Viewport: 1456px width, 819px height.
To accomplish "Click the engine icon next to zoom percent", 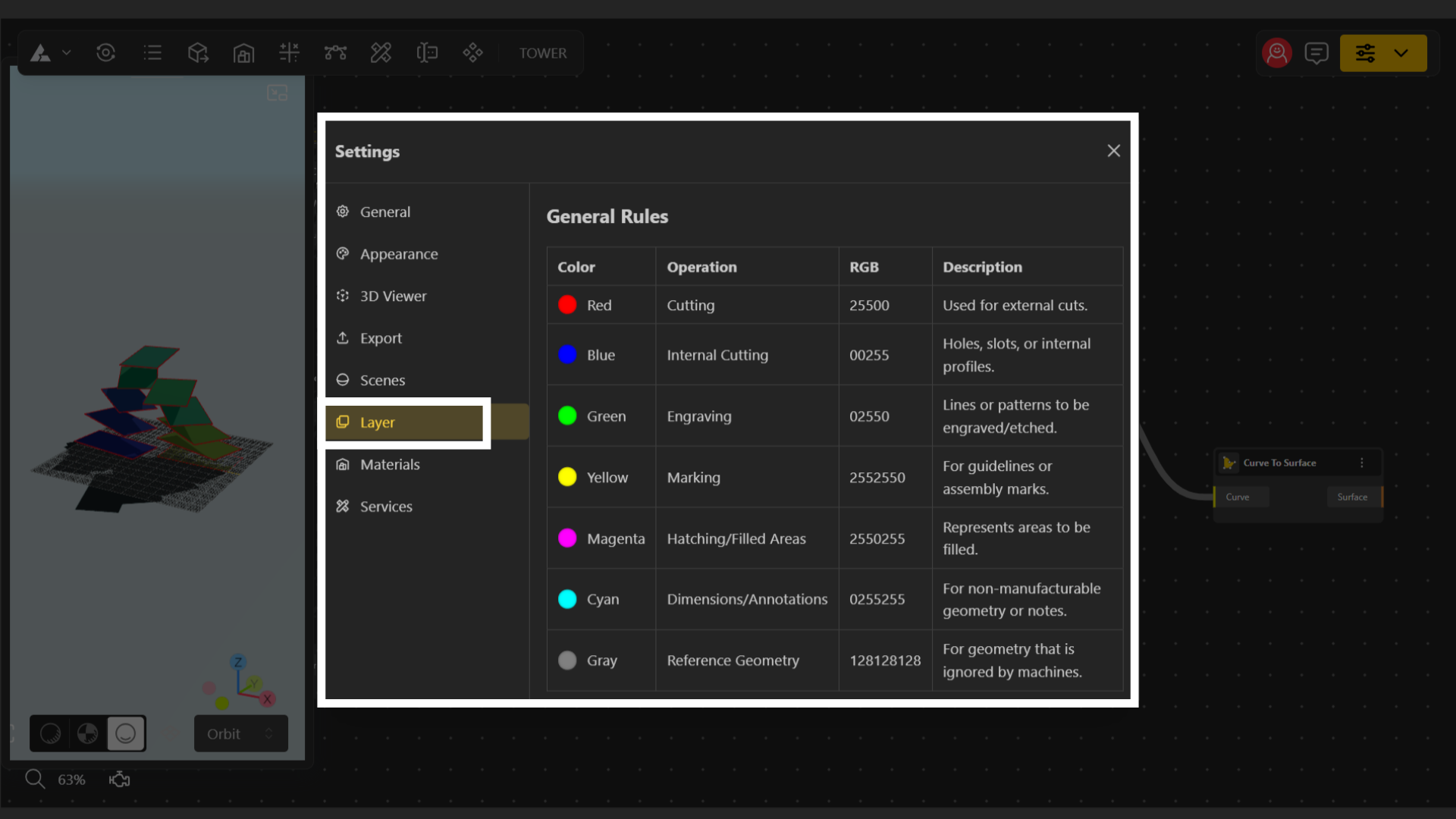I will 119,780.
